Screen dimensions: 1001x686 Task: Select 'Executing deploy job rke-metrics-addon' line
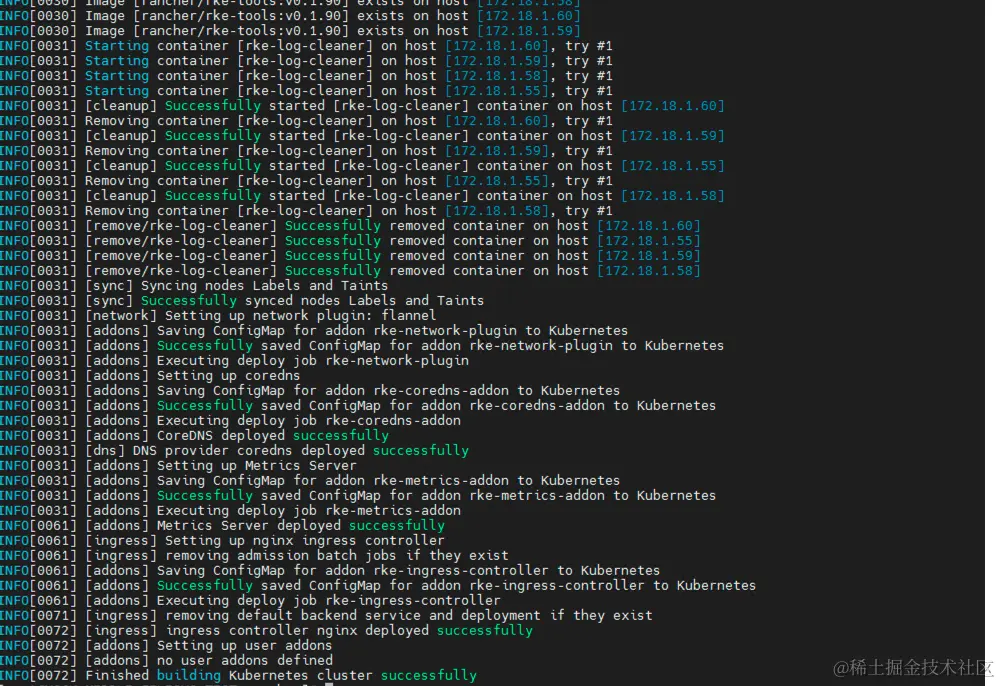(230, 511)
